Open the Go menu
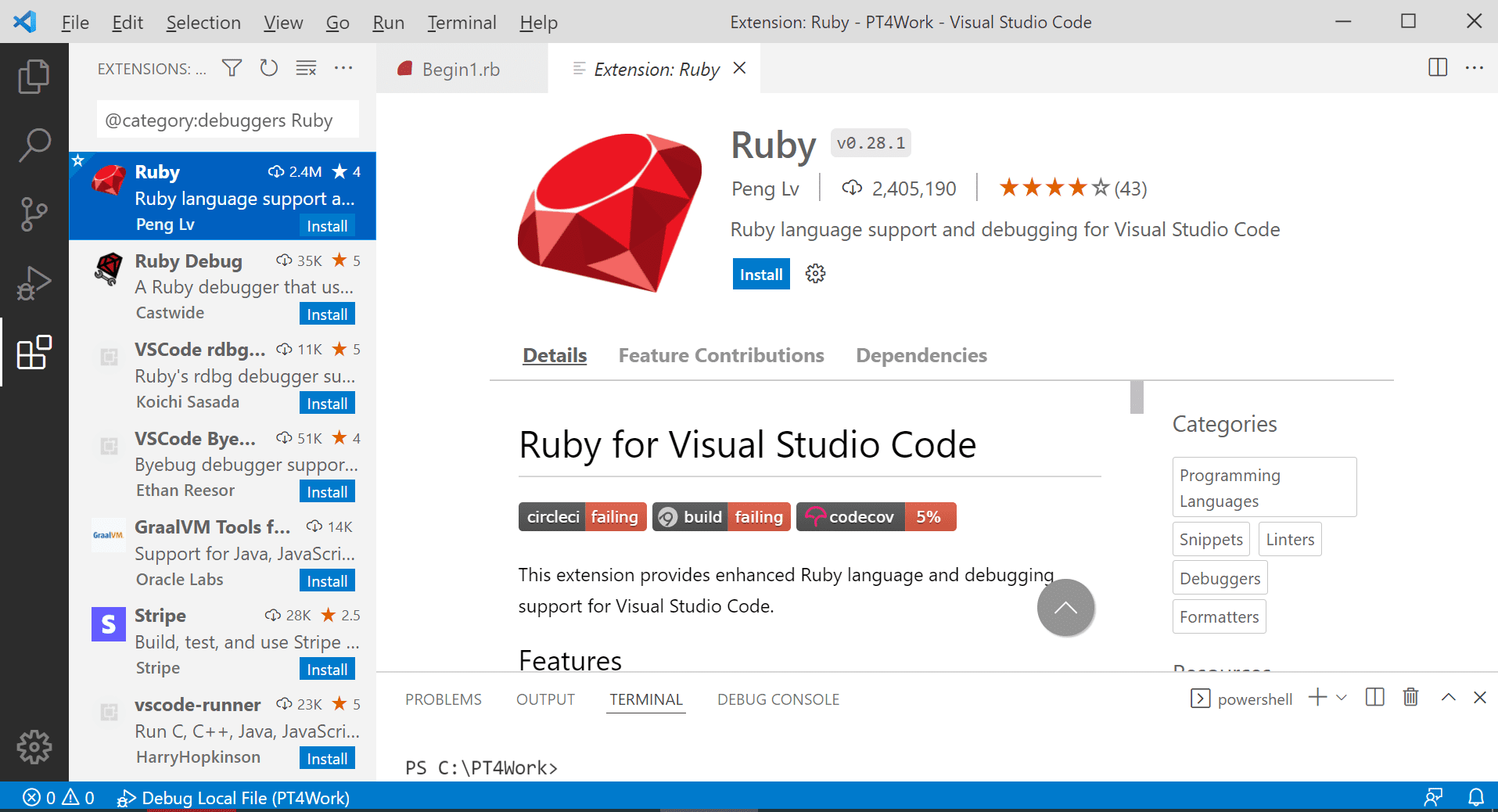This screenshot has width=1498, height=812. (x=337, y=22)
